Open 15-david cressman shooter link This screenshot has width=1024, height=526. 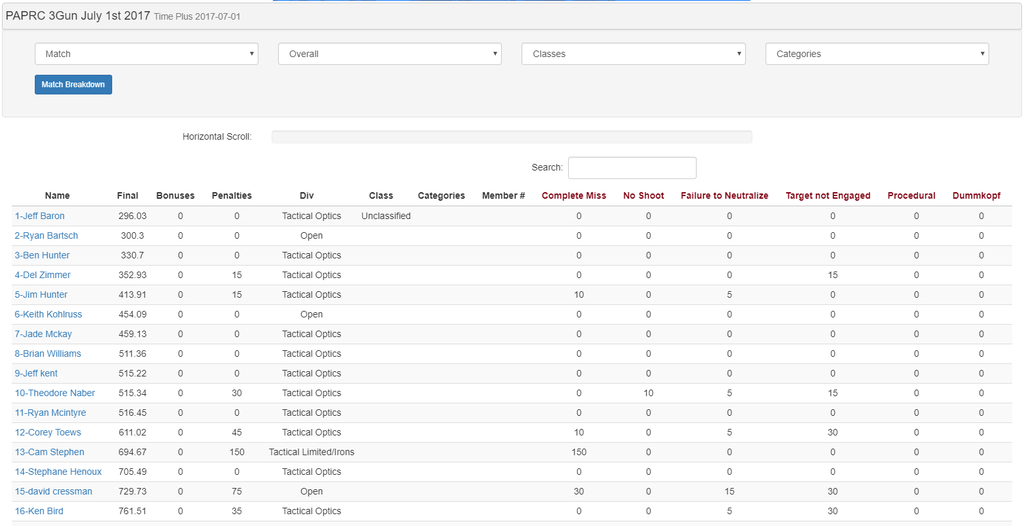point(54,491)
